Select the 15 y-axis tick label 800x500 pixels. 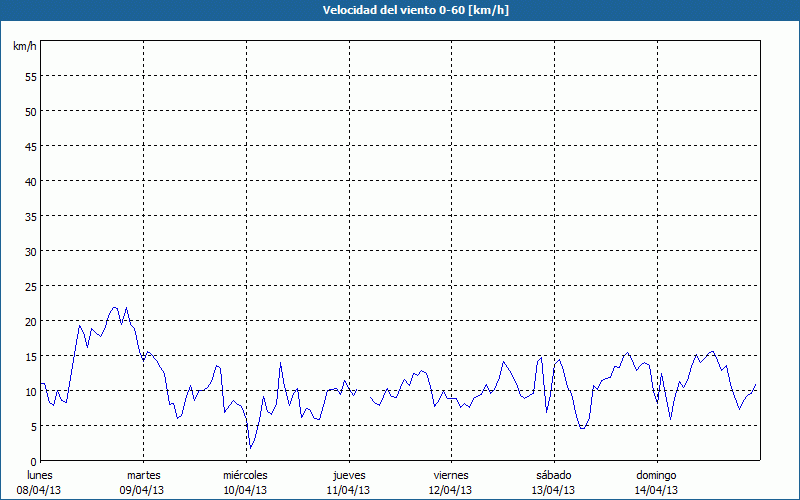pyautogui.click(x=30, y=356)
